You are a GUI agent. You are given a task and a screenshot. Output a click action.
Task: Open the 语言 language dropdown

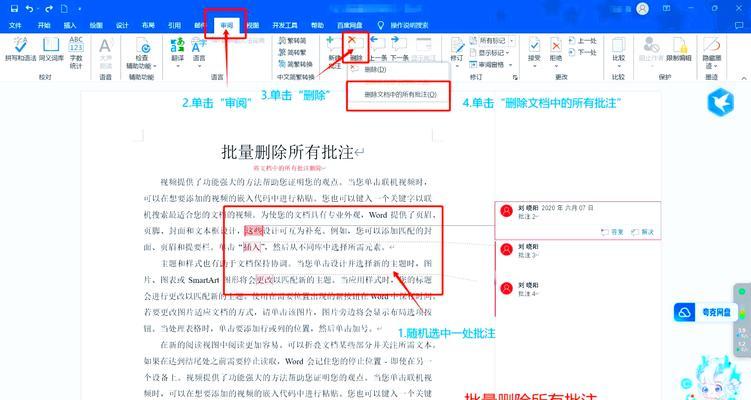[199, 52]
